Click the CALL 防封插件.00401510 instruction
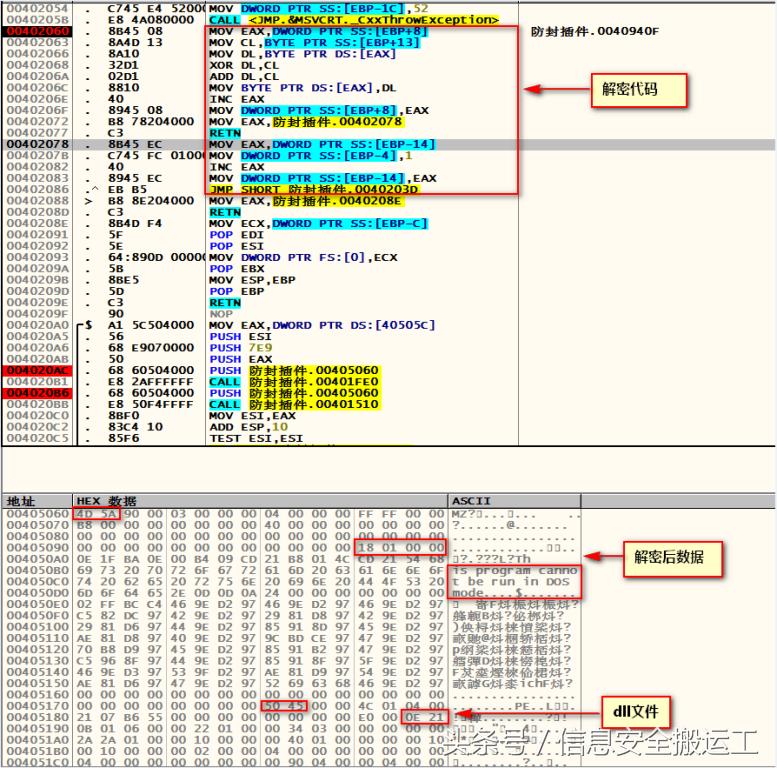Screen dimensions: 777x768 [294, 405]
